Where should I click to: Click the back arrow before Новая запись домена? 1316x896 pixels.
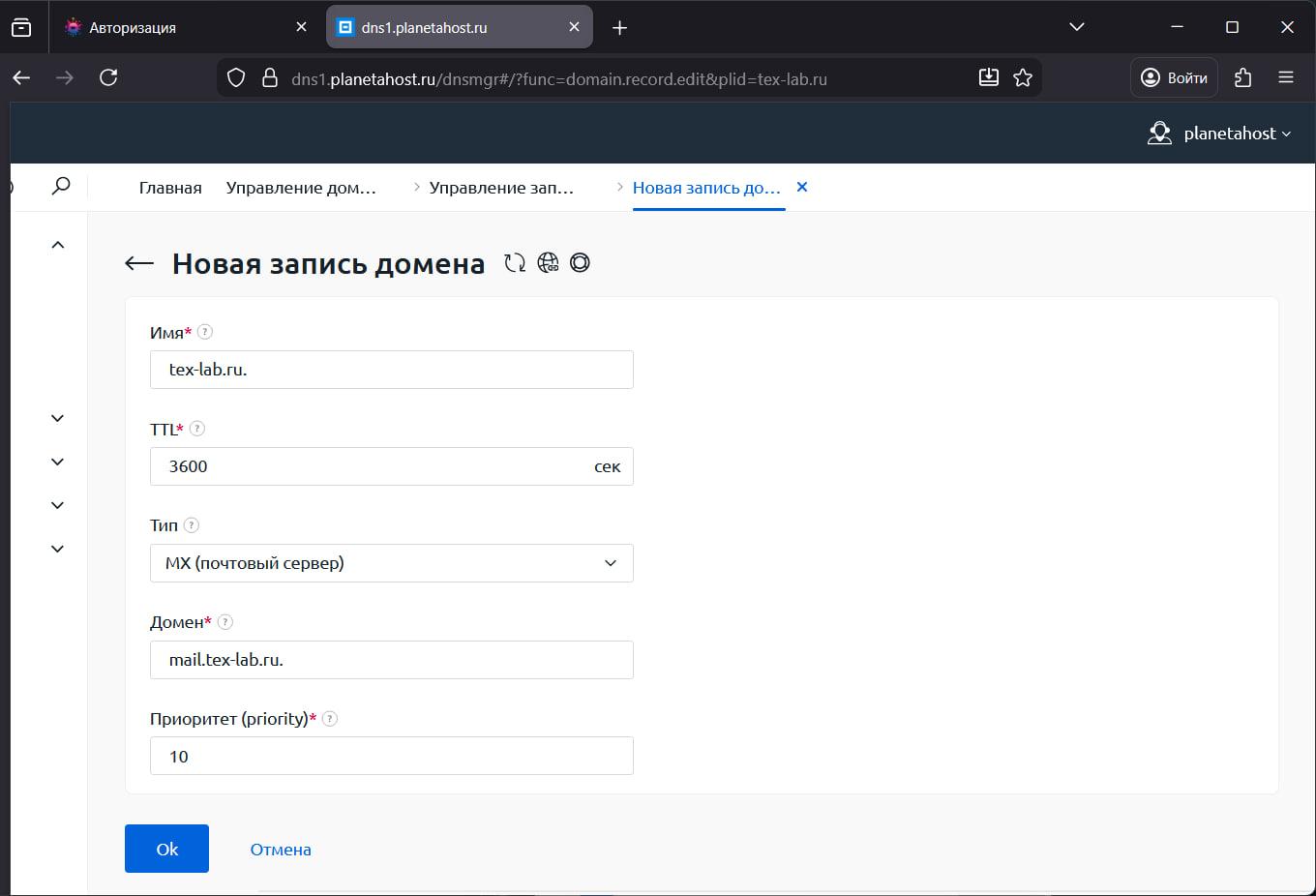137,262
